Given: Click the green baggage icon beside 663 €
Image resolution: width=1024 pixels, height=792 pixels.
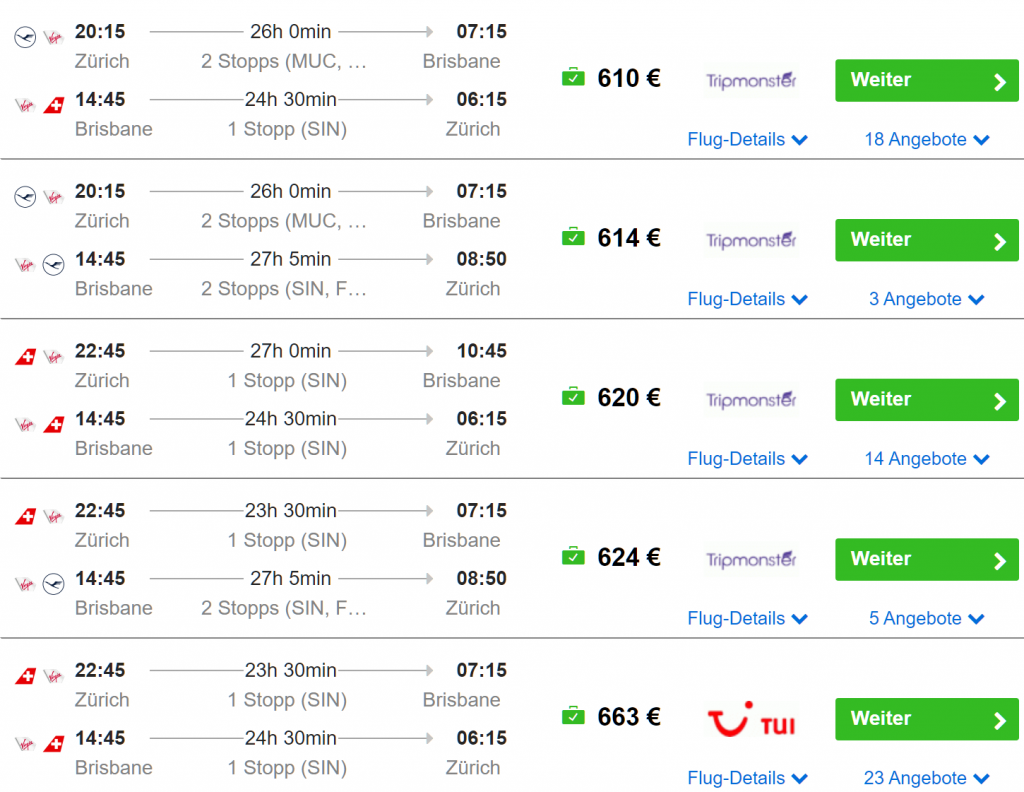Looking at the screenshot, I should click(x=573, y=716).
